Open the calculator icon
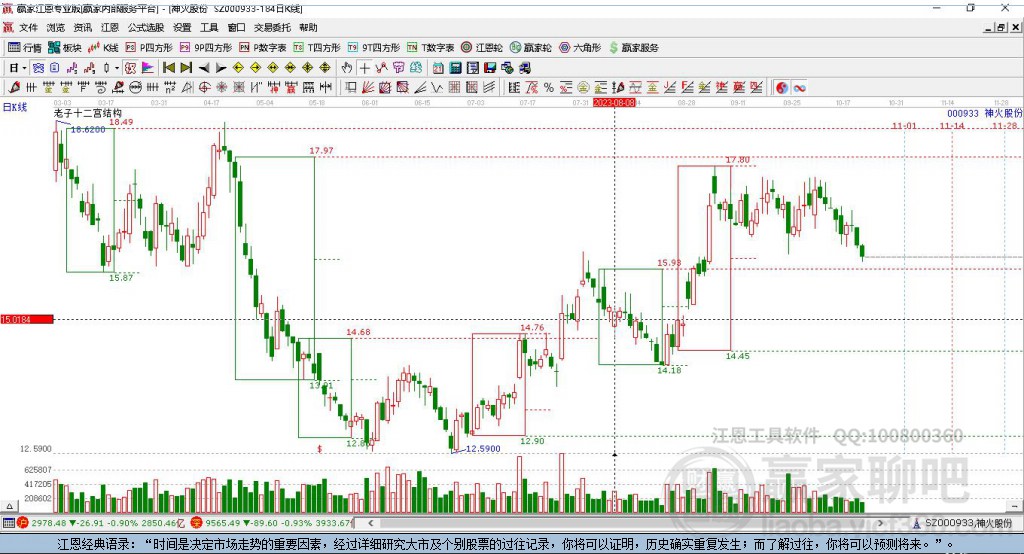The height and width of the screenshot is (554, 1024). [455, 68]
